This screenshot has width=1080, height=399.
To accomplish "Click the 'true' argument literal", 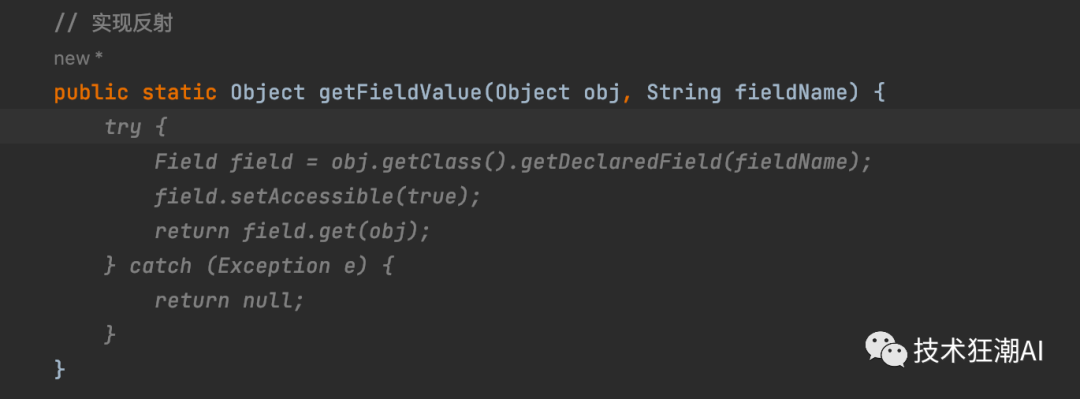I will click(x=432, y=197).
